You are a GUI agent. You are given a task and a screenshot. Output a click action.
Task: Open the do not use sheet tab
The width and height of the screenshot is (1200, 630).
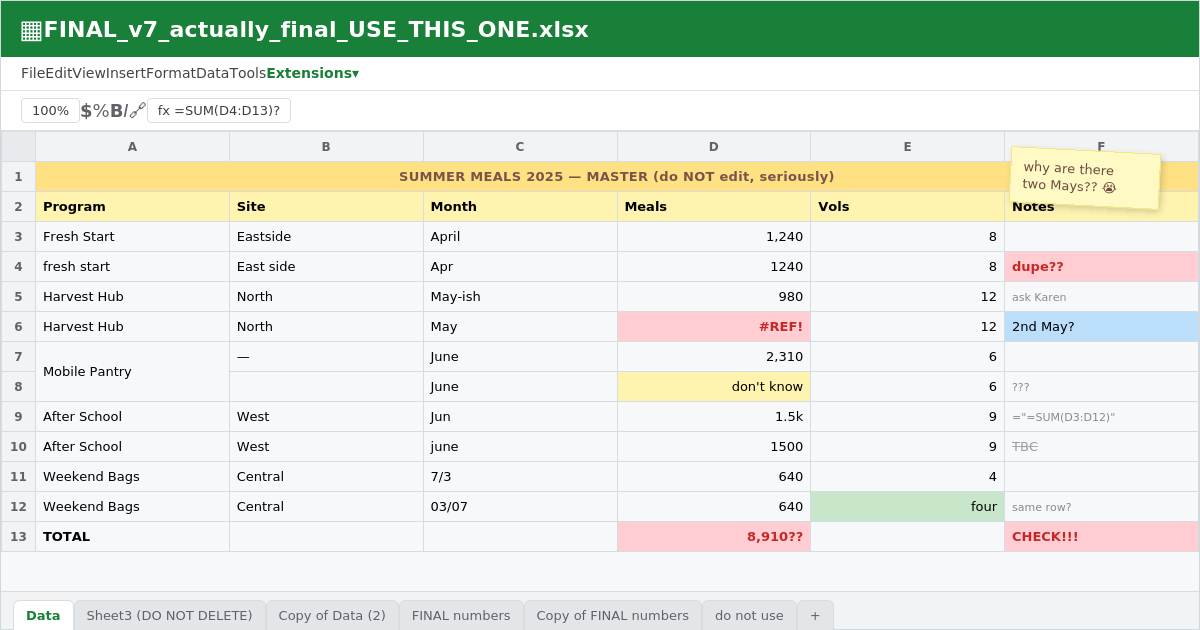pos(749,616)
